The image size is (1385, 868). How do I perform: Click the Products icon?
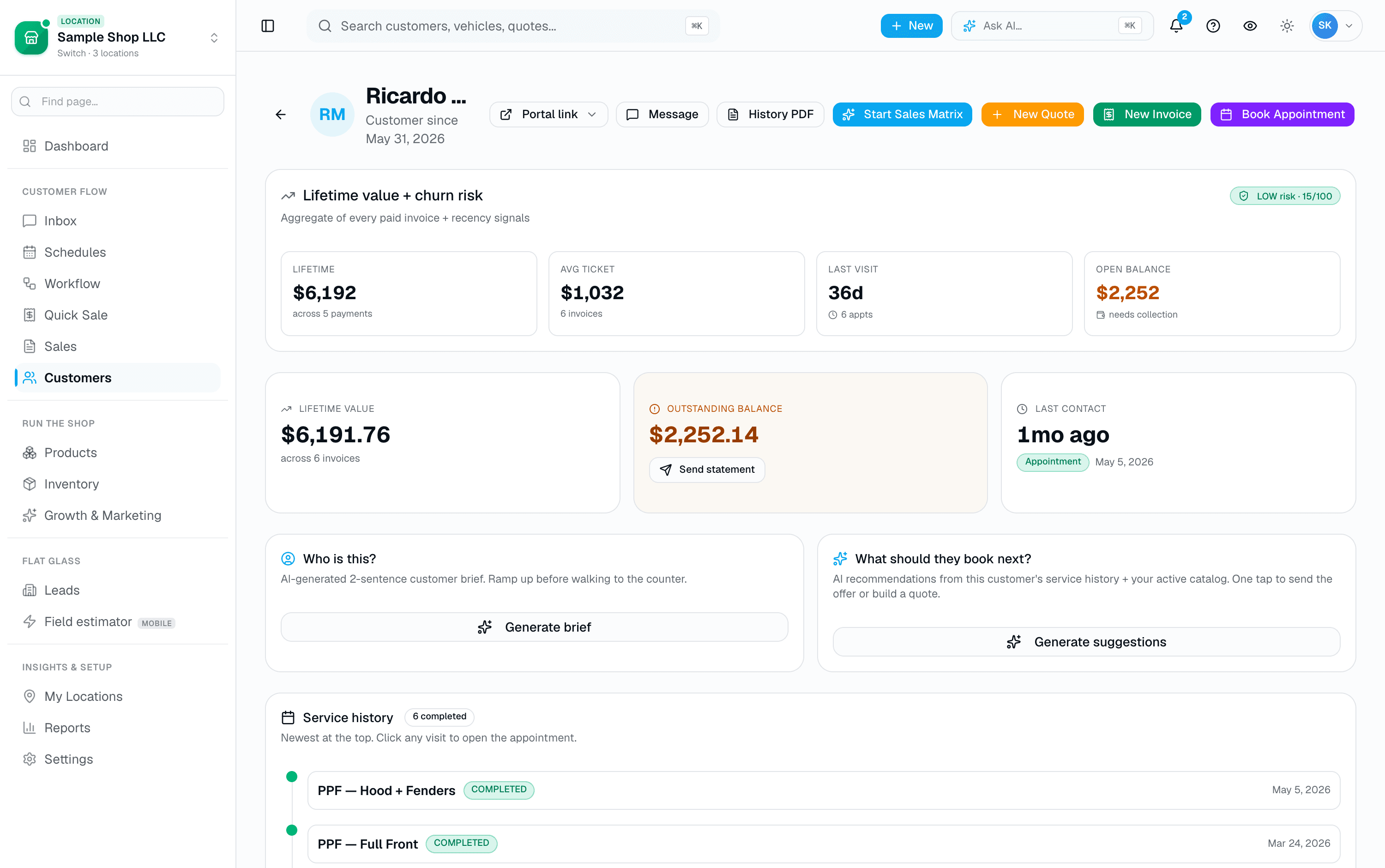point(29,453)
